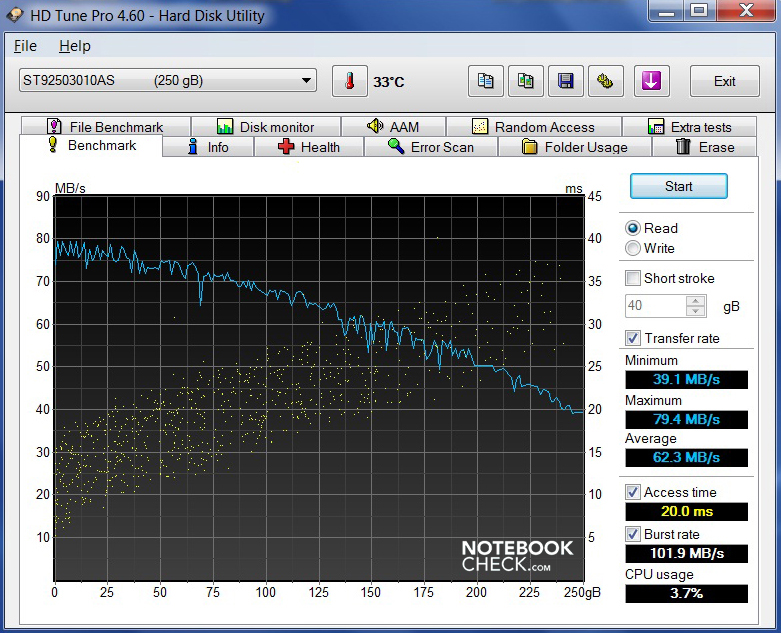This screenshot has height=633, width=781.
Task: Open the ST92503010AS drive dropdown
Action: 168,80
